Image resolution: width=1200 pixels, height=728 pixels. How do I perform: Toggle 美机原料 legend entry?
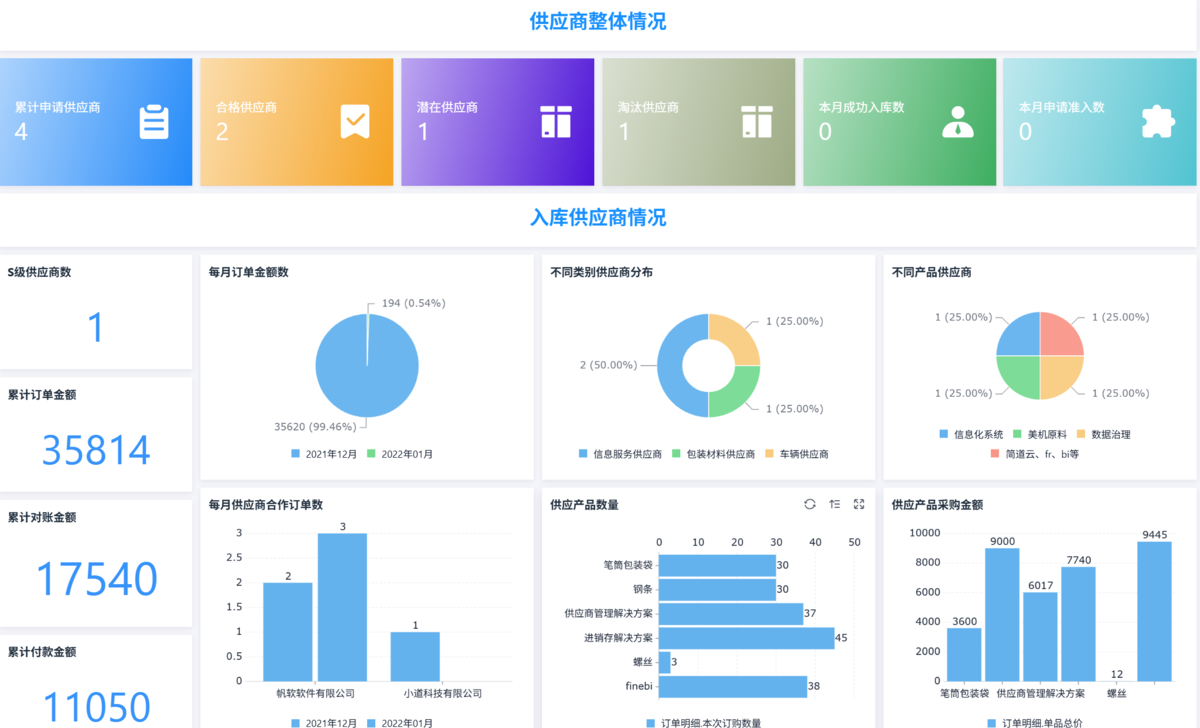1040,434
